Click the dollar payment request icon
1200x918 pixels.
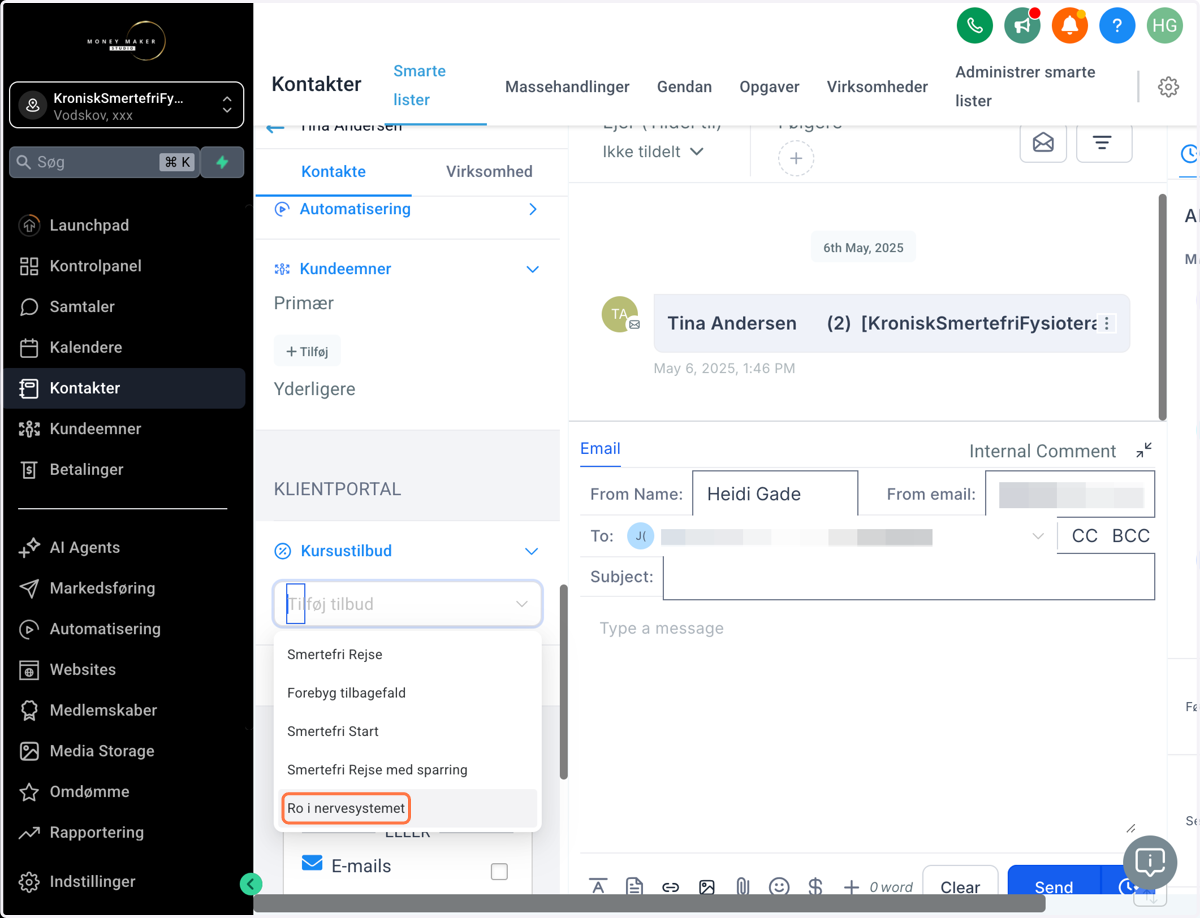[815, 886]
